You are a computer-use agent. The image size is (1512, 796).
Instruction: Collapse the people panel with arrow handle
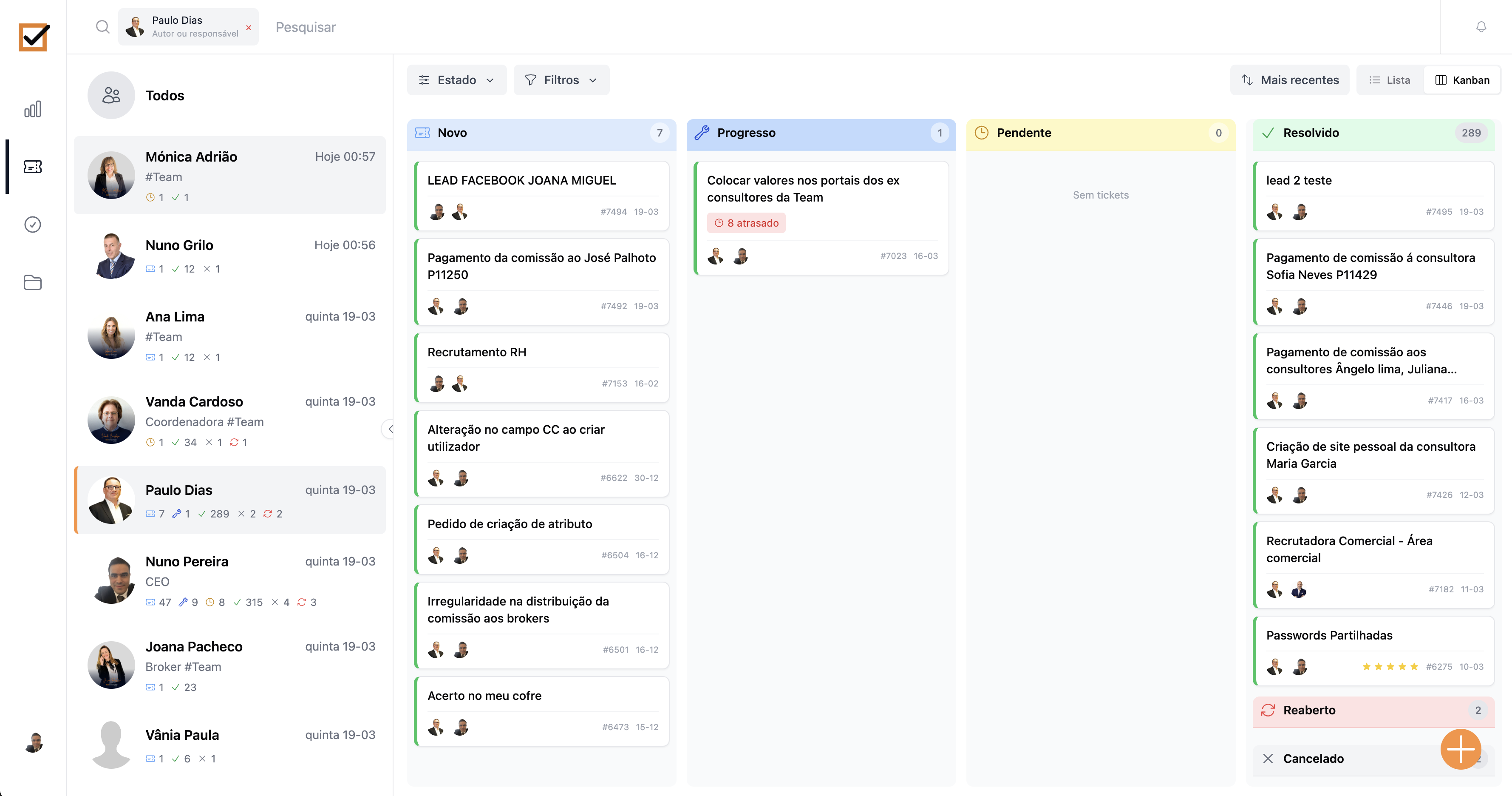[390, 429]
